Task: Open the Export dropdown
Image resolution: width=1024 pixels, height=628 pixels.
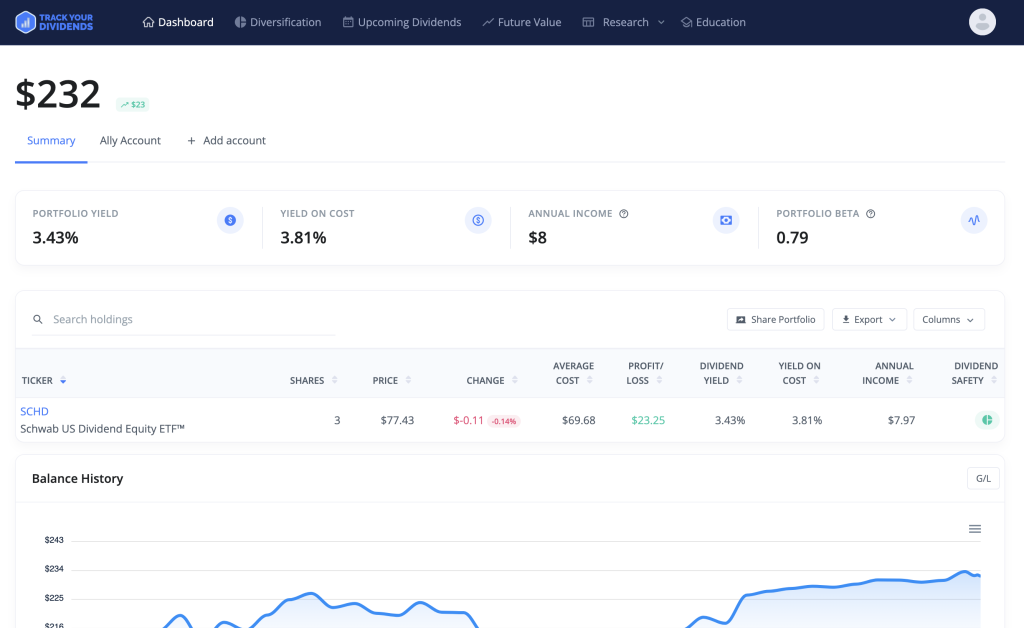Action: pos(869,319)
